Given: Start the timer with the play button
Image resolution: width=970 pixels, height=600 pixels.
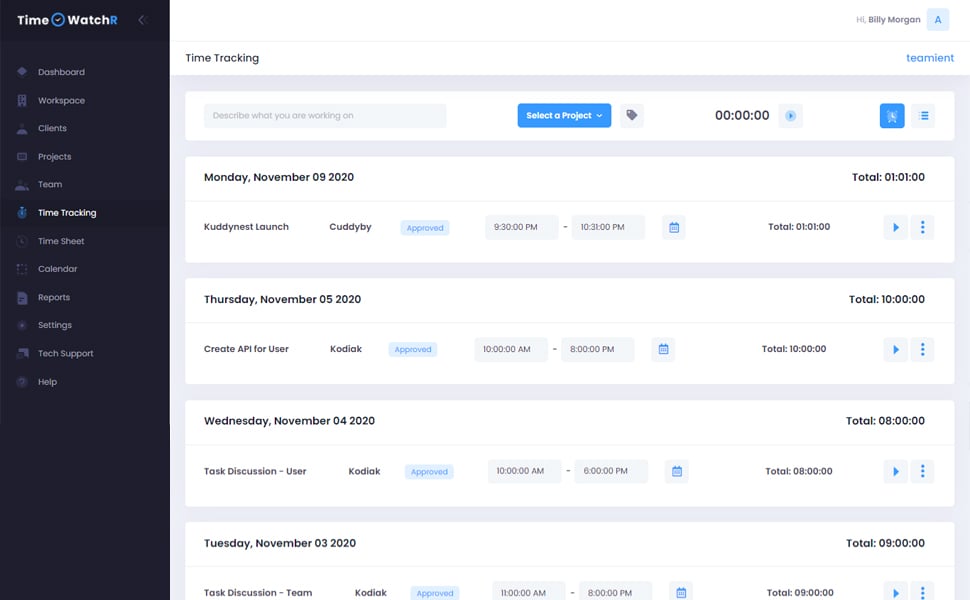Looking at the screenshot, I should tap(790, 116).
